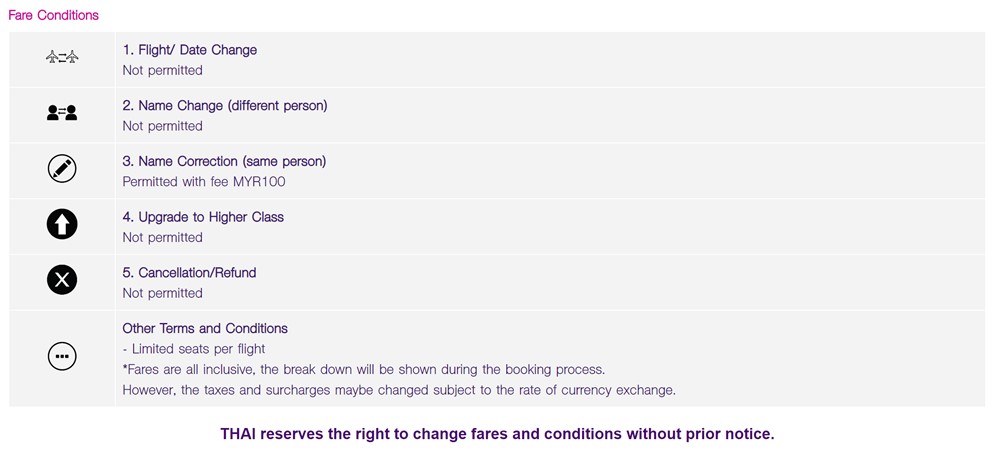Click 'Not permitted' under Flight/ Date Change
This screenshot has width=1000, height=453.
point(163,70)
